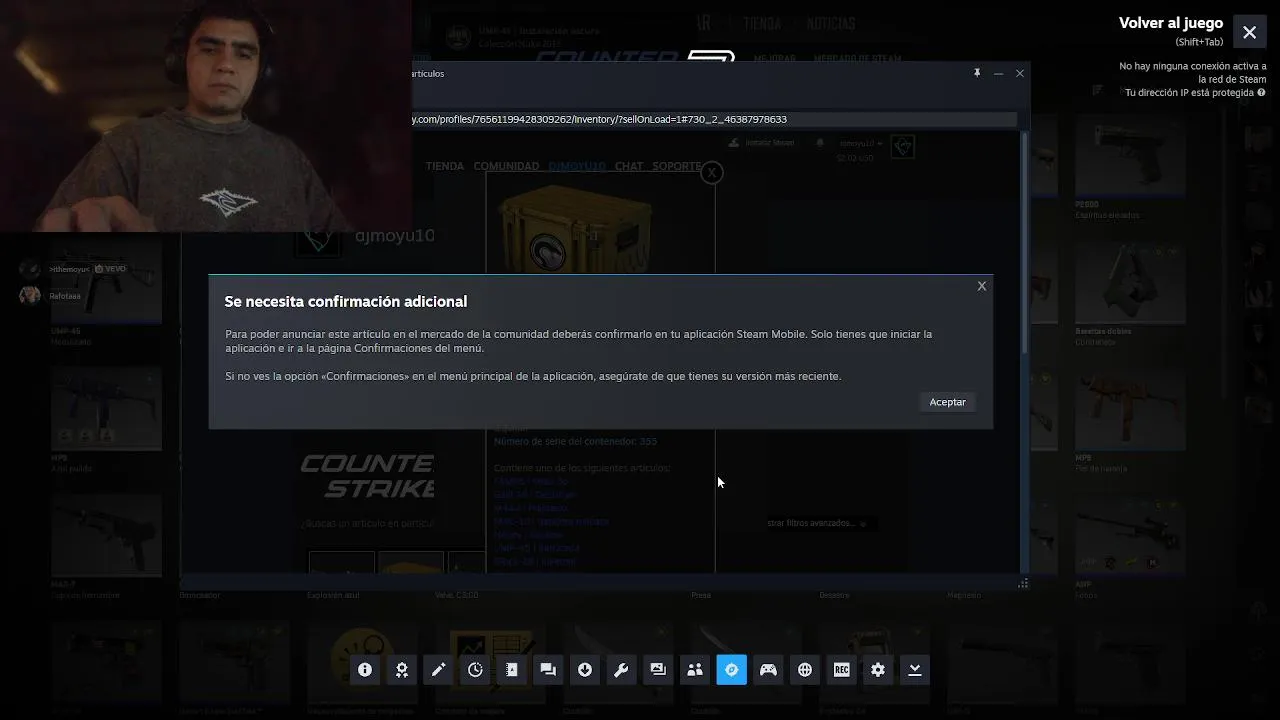Select the UMP-45 item in background inventory
This screenshot has height=720, width=1280.
point(106,291)
